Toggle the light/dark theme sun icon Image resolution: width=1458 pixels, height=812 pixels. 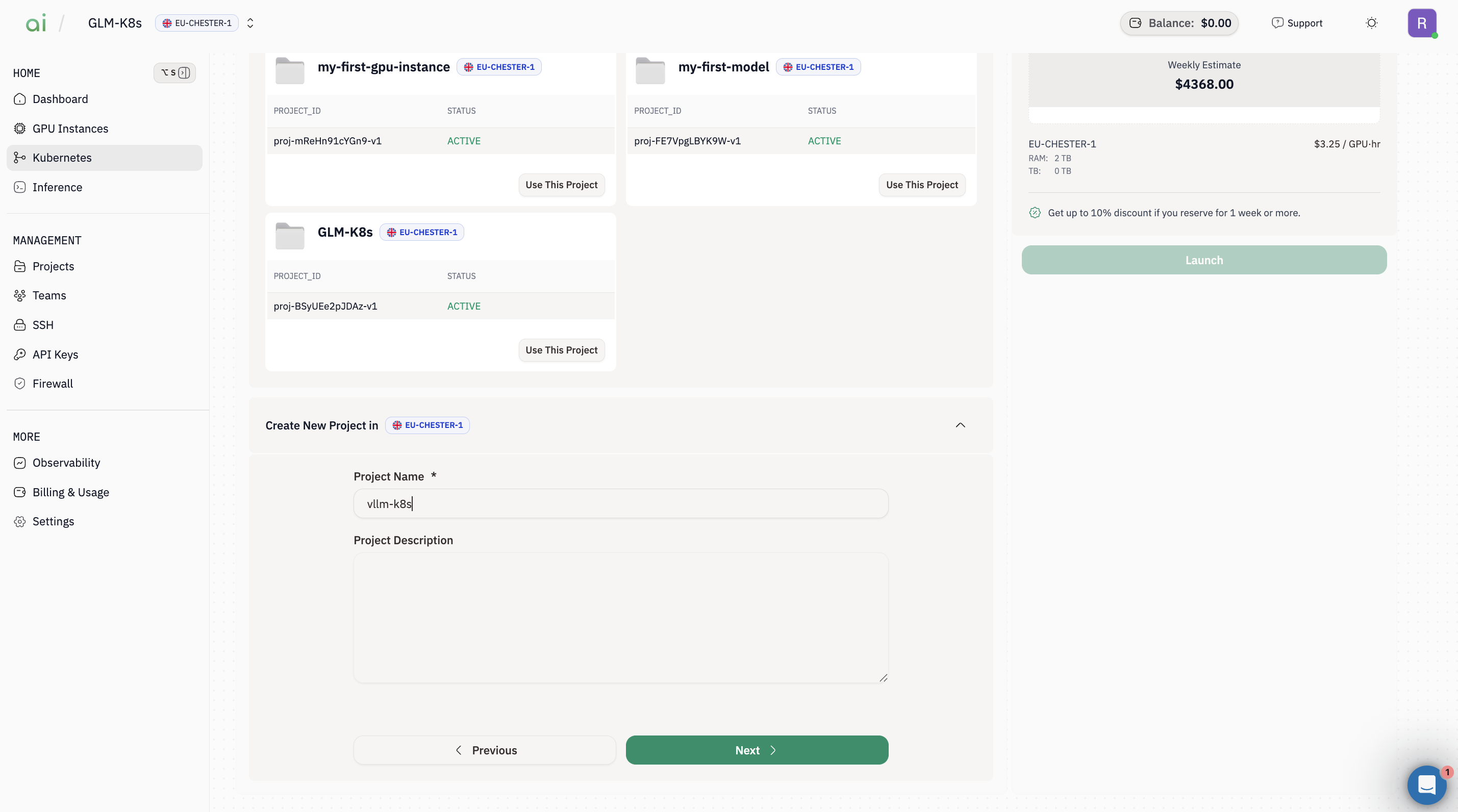pyautogui.click(x=1371, y=23)
